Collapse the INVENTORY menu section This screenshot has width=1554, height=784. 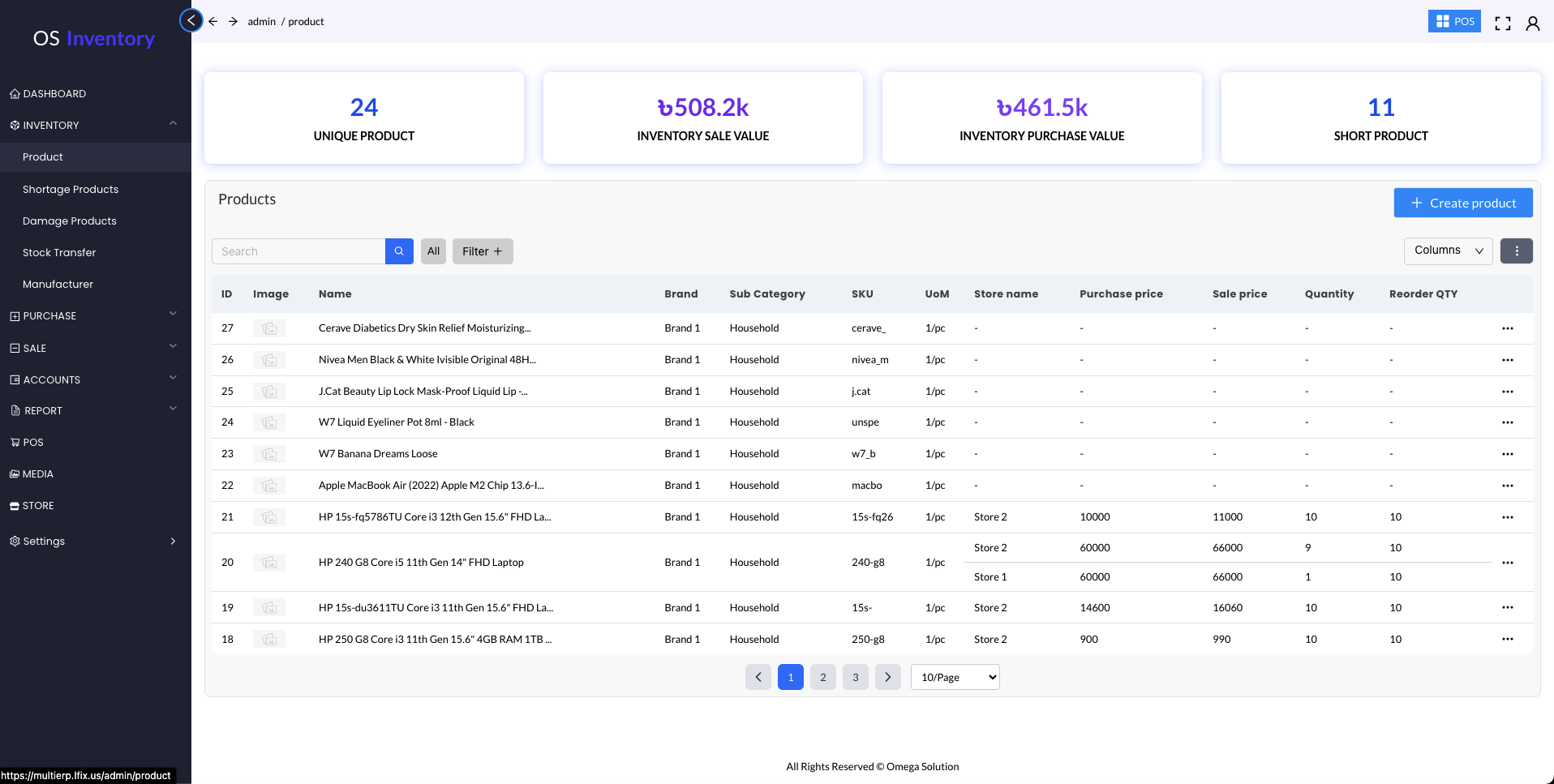pyautogui.click(x=95, y=125)
